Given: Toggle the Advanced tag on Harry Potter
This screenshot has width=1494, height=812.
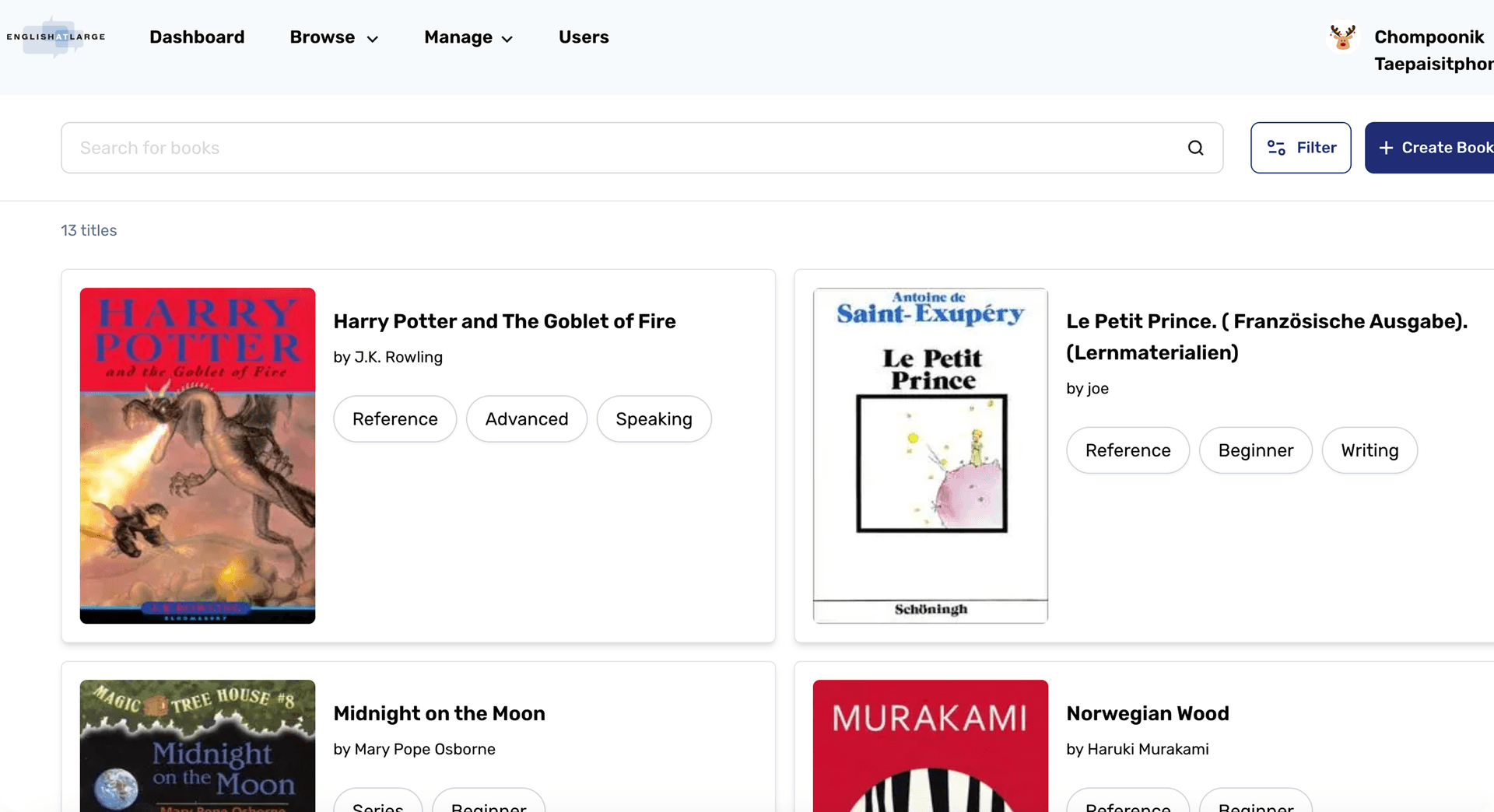Looking at the screenshot, I should (526, 418).
